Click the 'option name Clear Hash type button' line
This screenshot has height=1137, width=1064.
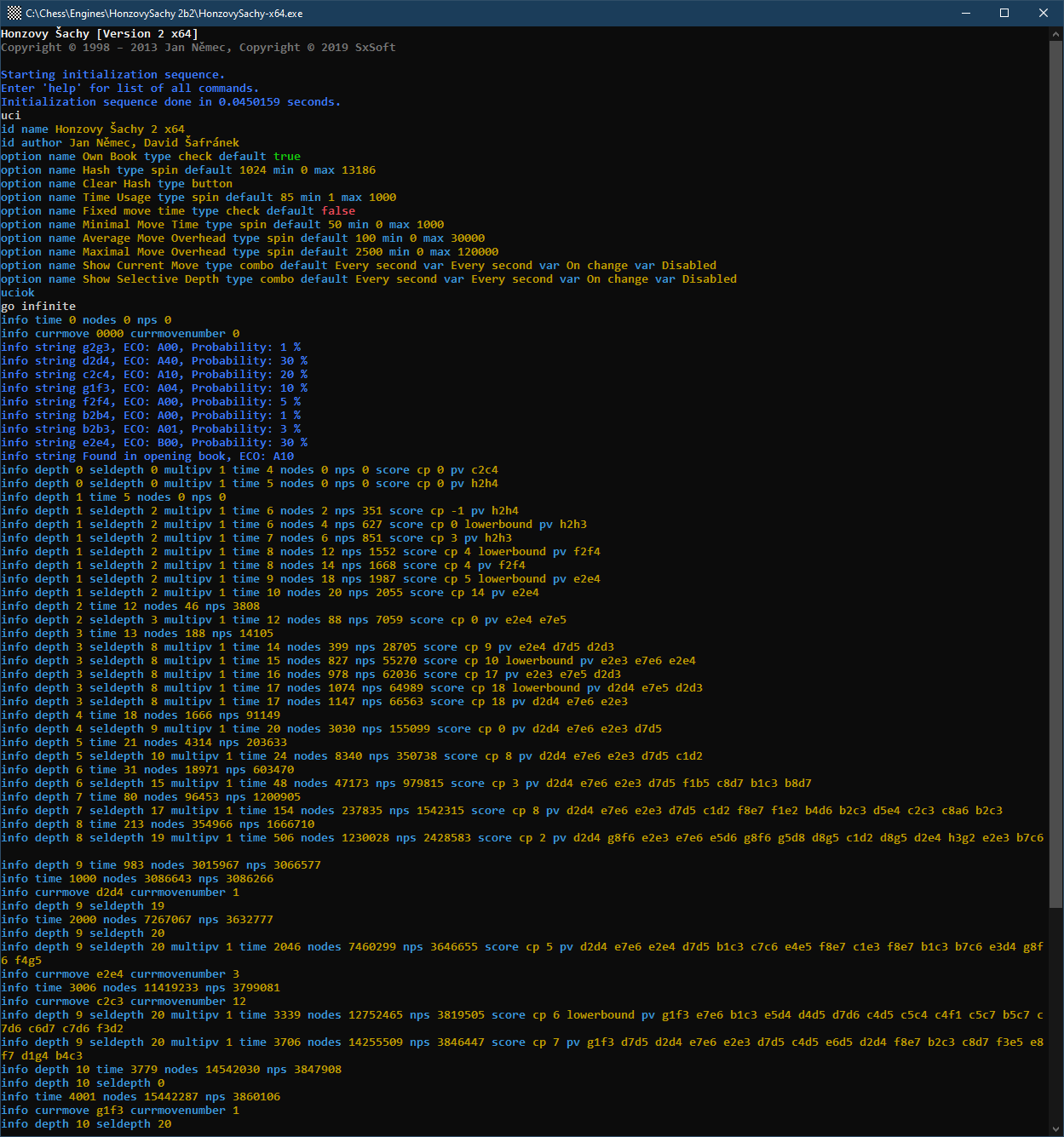[117, 184]
